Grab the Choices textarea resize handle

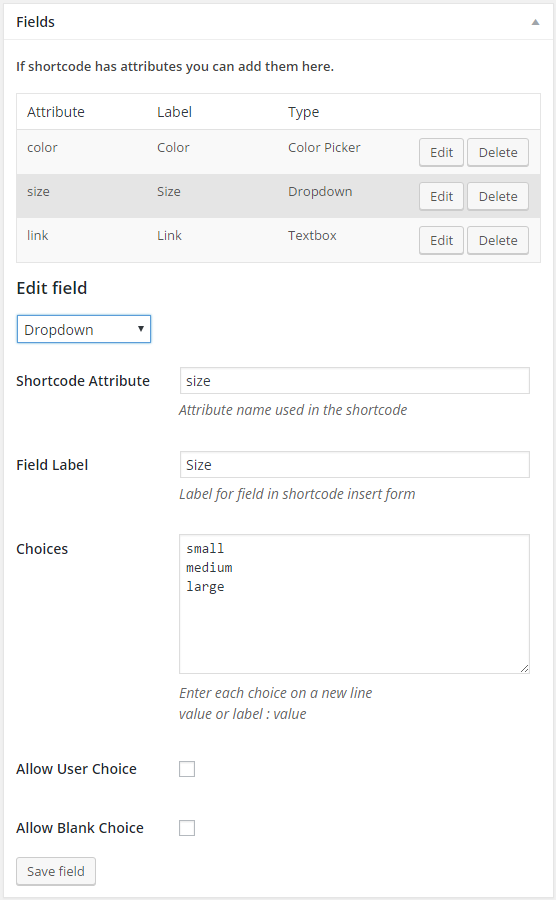[x=524, y=668]
